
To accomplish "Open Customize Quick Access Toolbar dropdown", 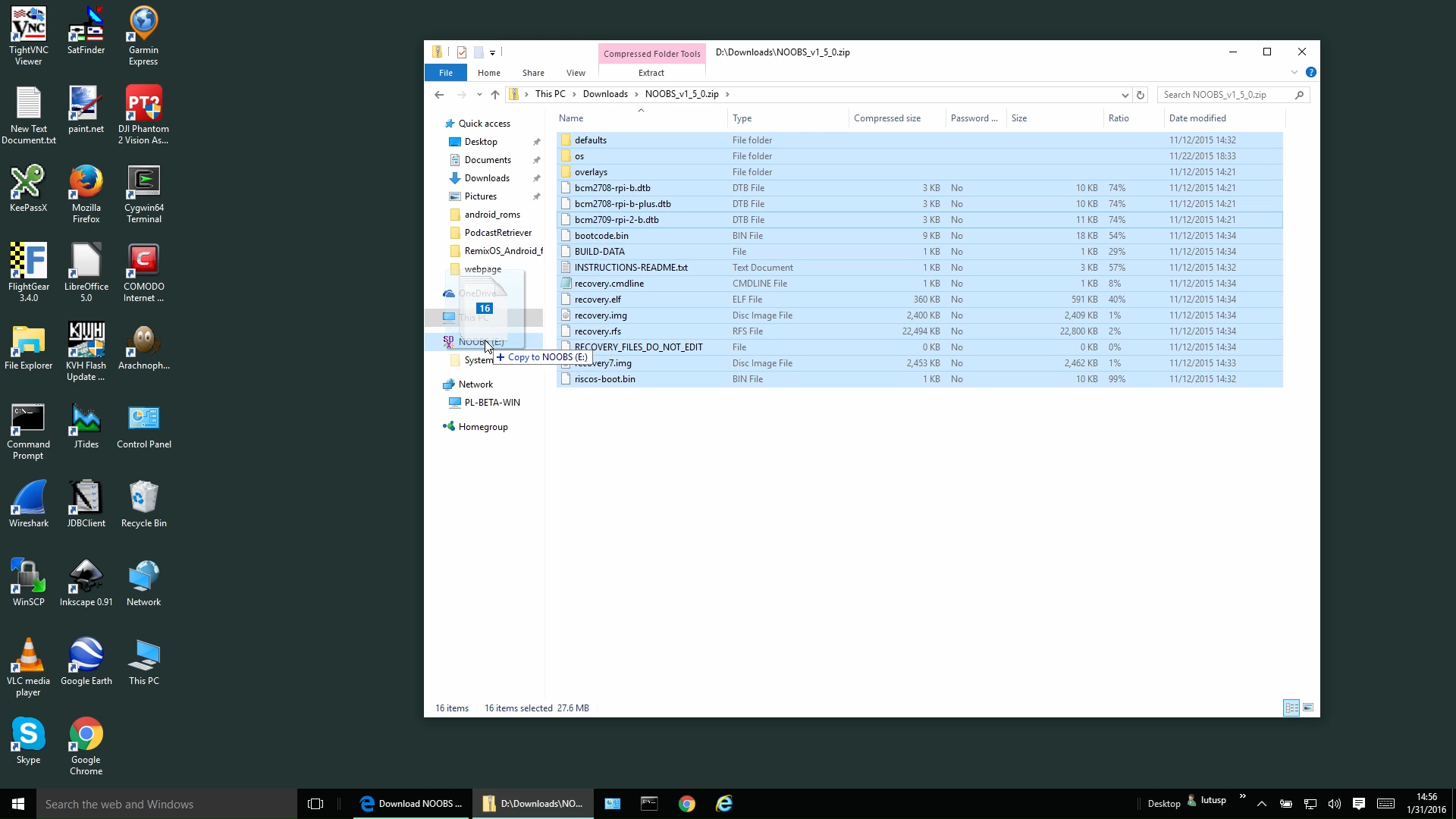I will (x=492, y=53).
